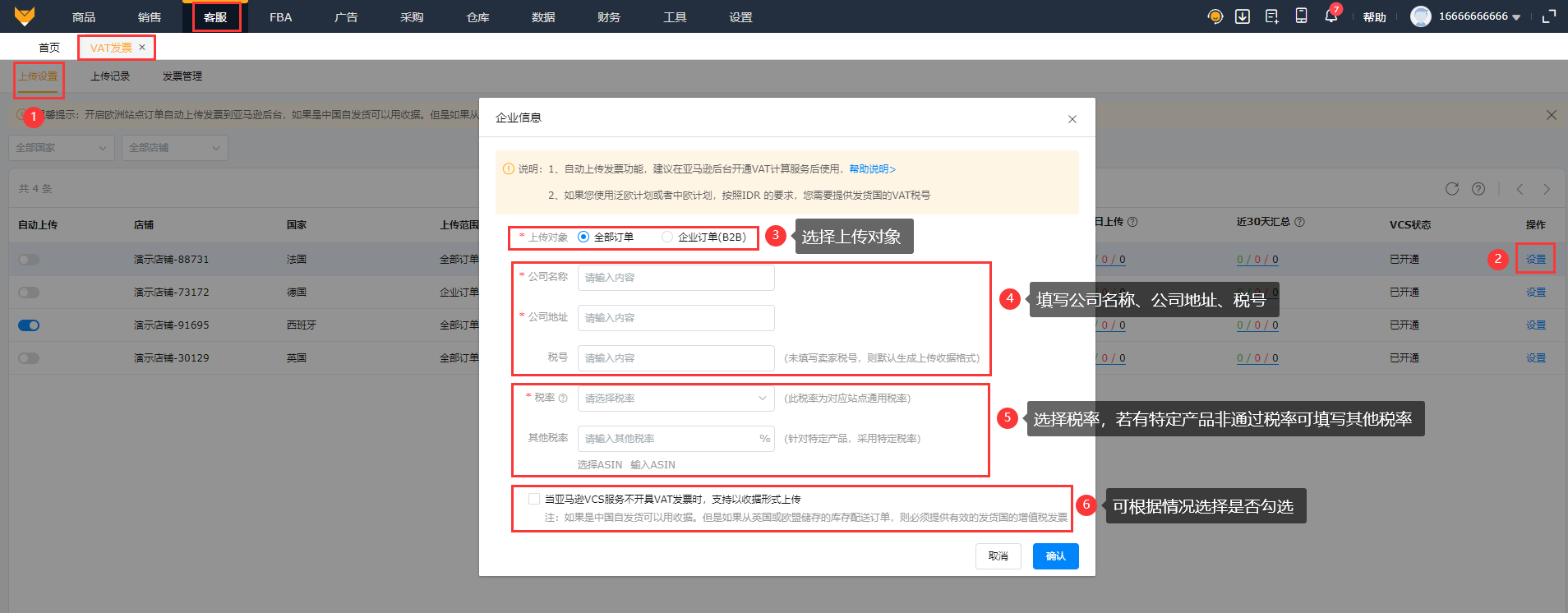Toggle auto upload for 演示店铺-30129
Viewport: 1568px width, 613px height.
(x=29, y=358)
